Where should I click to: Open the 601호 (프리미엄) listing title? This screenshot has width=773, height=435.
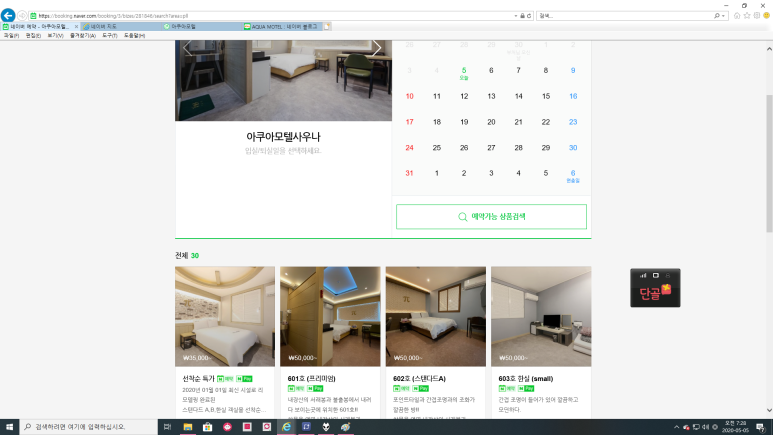tap(312, 379)
